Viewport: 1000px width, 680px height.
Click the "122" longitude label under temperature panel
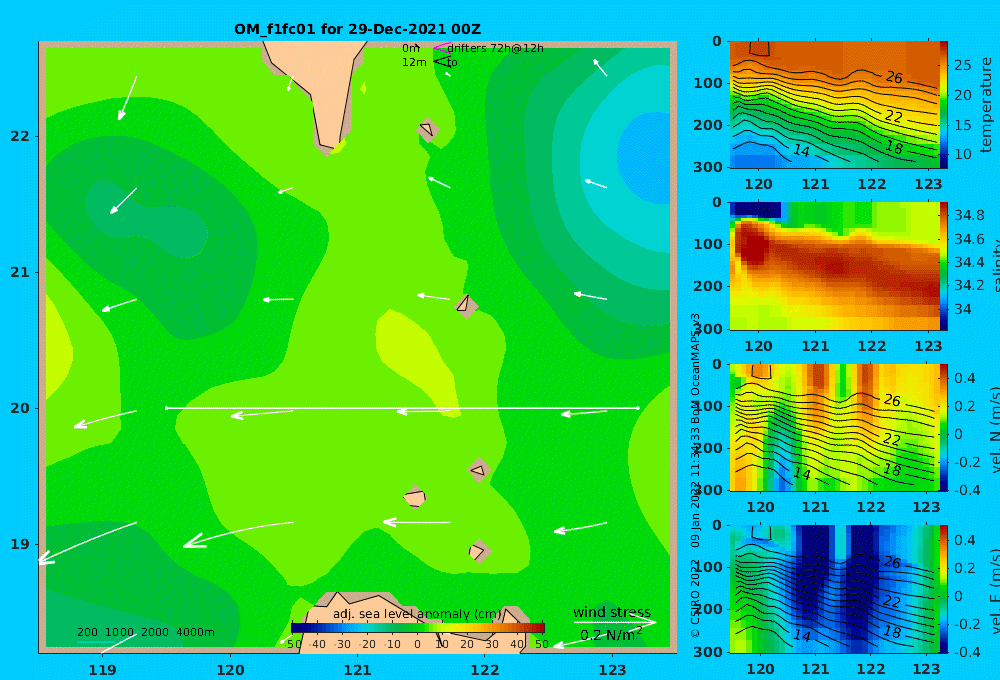tap(871, 184)
